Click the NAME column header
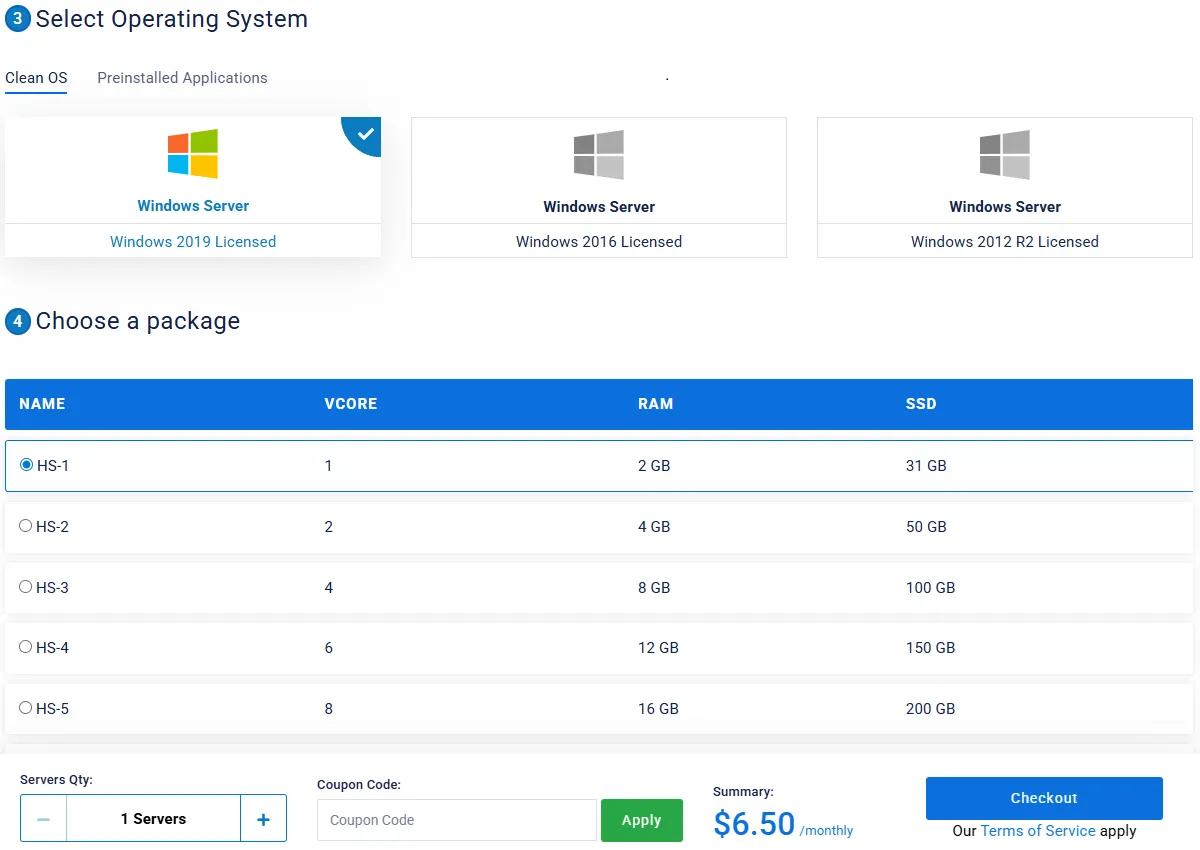This screenshot has width=1200, height=850. tap(42, 404)
